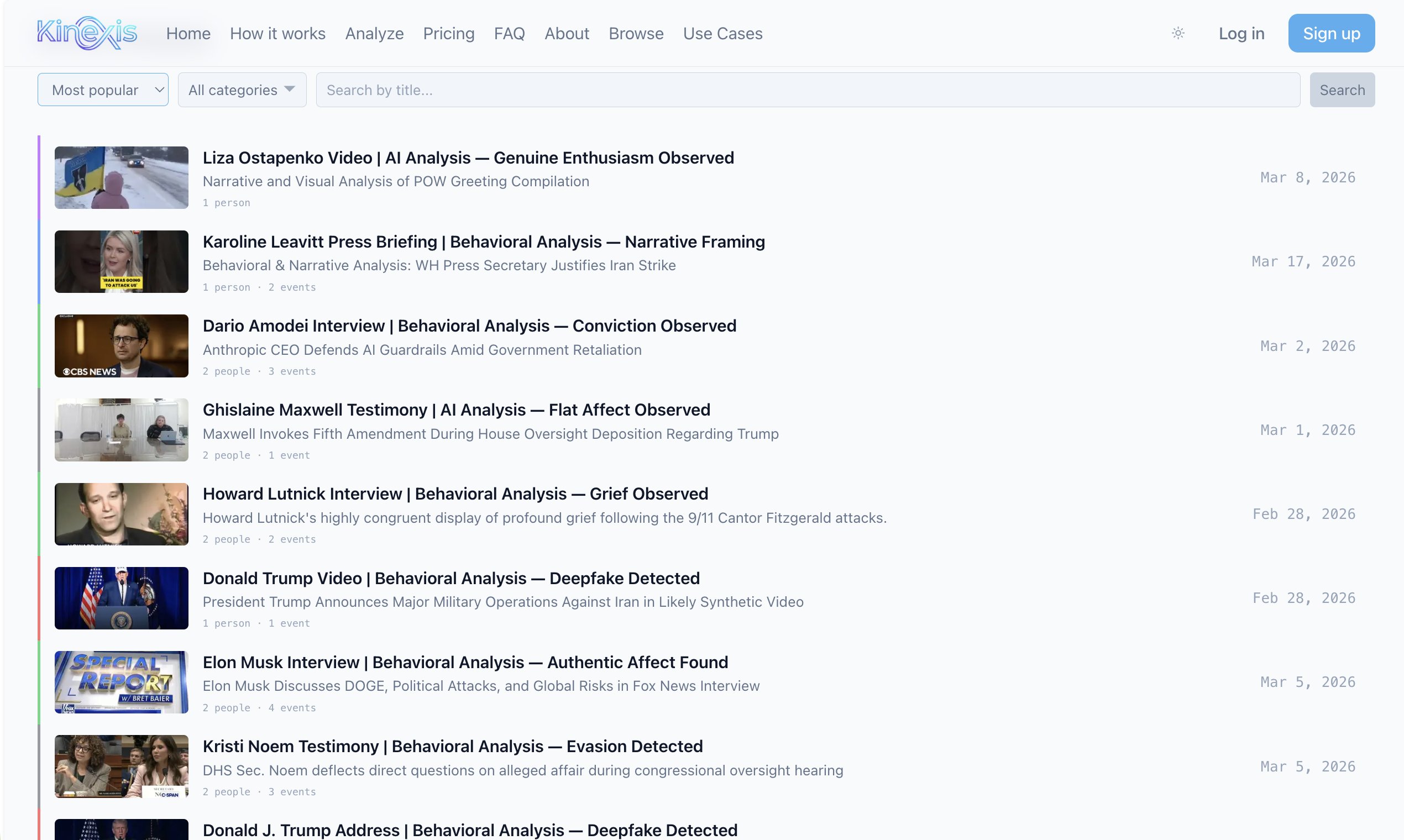This screenshot has width=1404, height=840.
Task: Open the Browse menu item
Action: point(636,33)
